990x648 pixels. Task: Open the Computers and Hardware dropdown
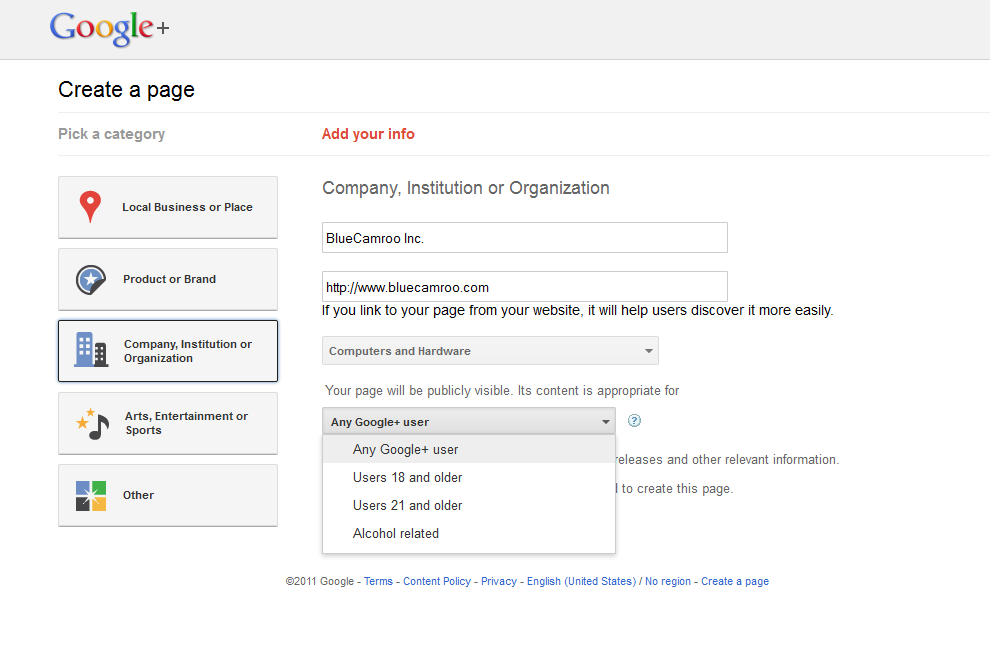click(x=490, y=351)
